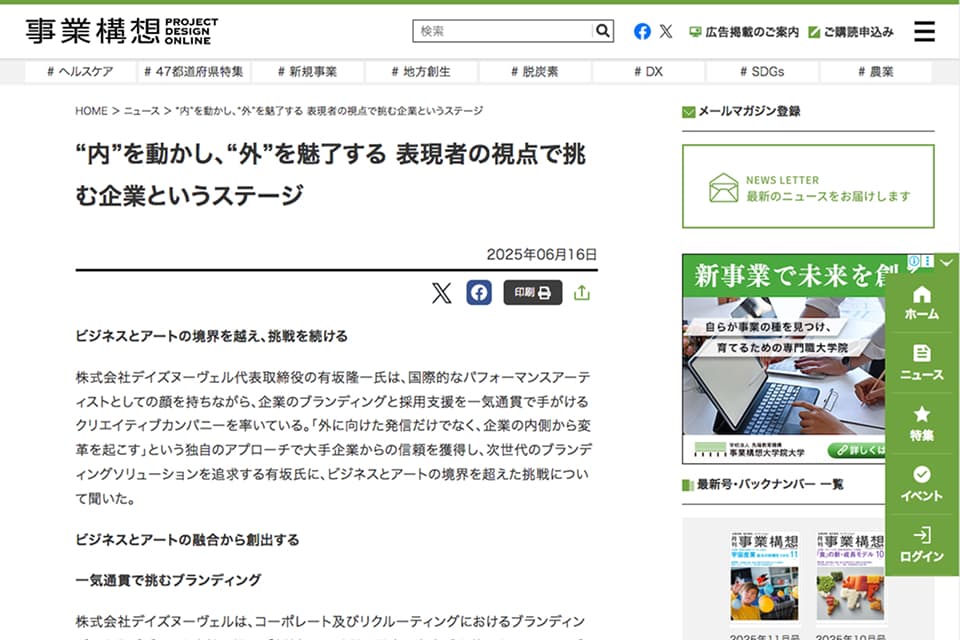Share article on X

(441, 293)
